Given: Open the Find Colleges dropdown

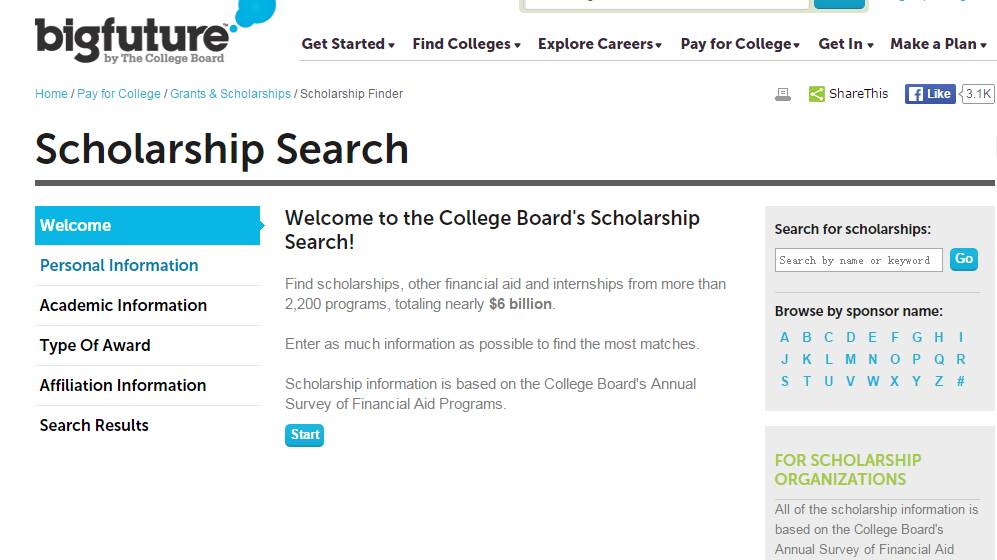Looking at the screenshot, I should [466, 44].
